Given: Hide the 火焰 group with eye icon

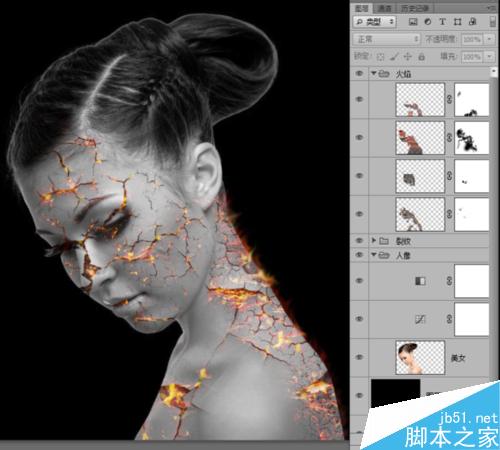Looking at the screenshot, I should pyautogui.click(x=359, y=73).
